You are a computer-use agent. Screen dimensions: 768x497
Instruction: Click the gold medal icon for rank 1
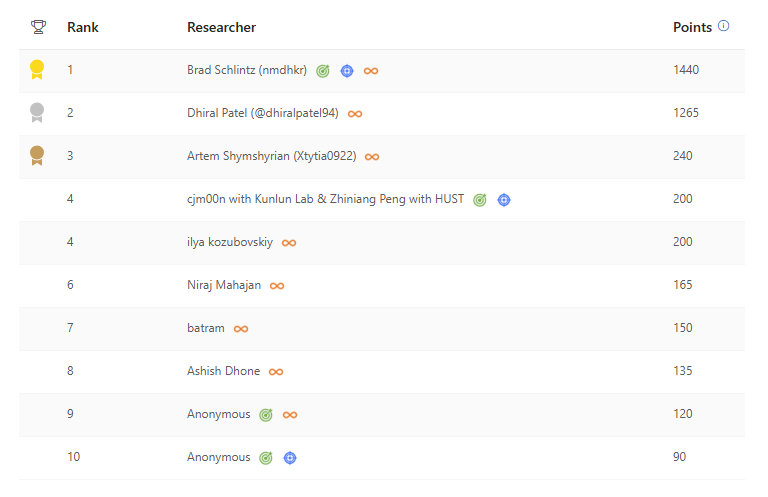click(37, 70)
